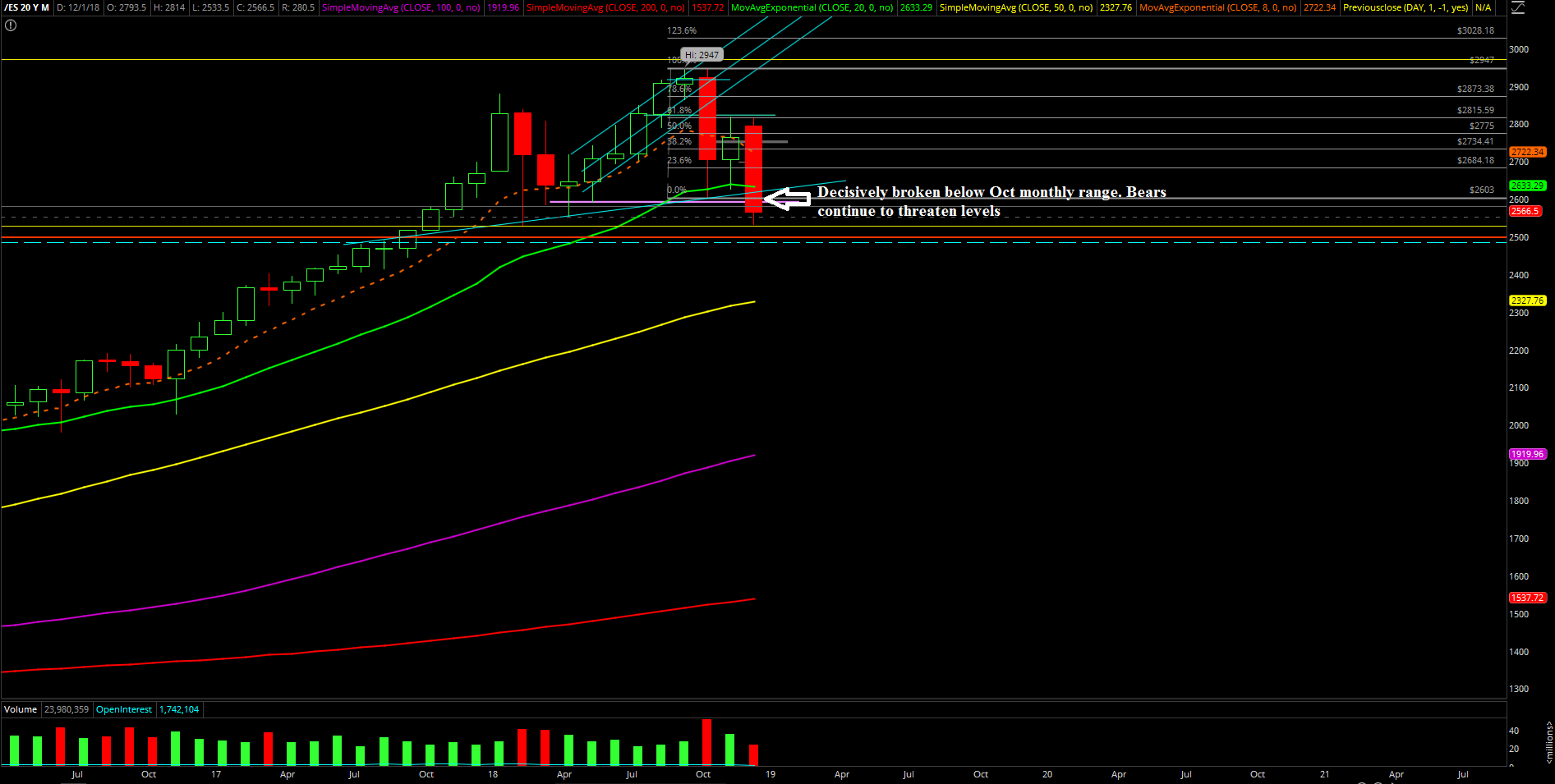Click the tallest red October volume bar
The width and height of the screenshot is (1555, 784).
click(706, 742)
